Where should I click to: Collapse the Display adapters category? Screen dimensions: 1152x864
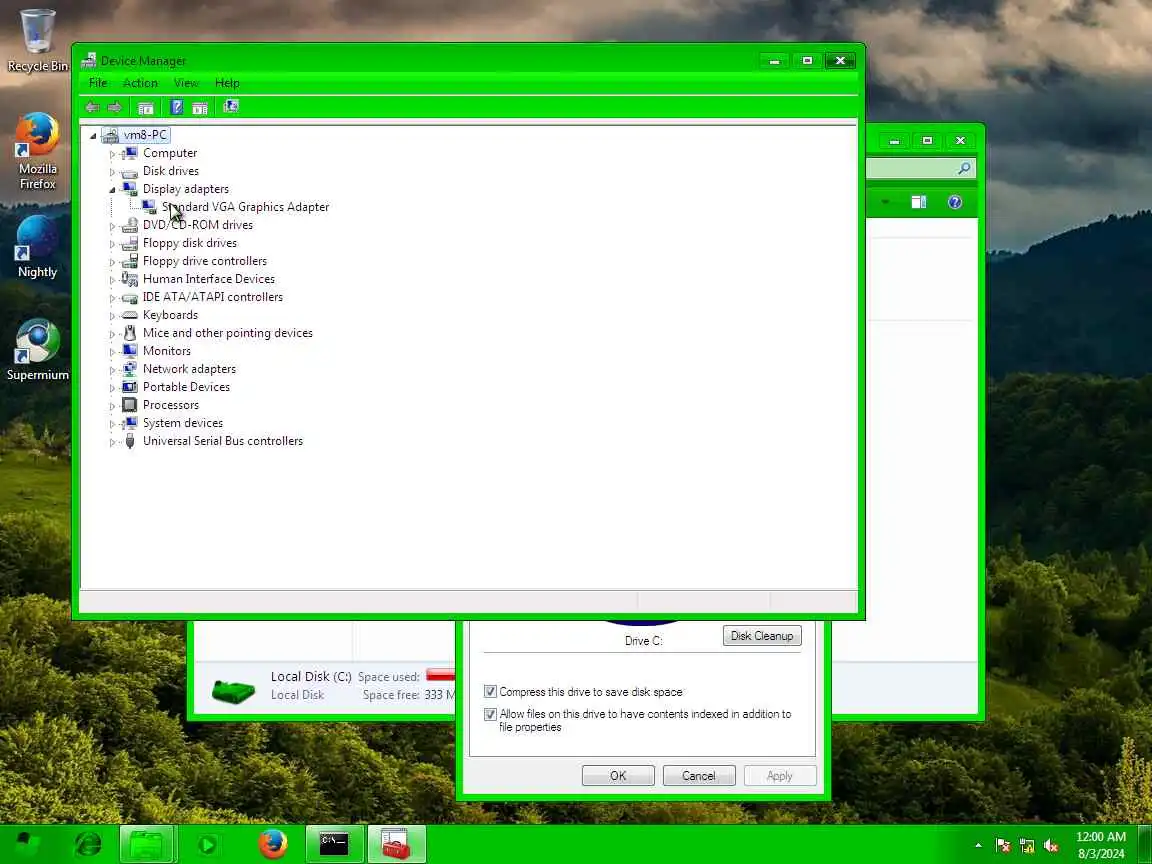112,190
